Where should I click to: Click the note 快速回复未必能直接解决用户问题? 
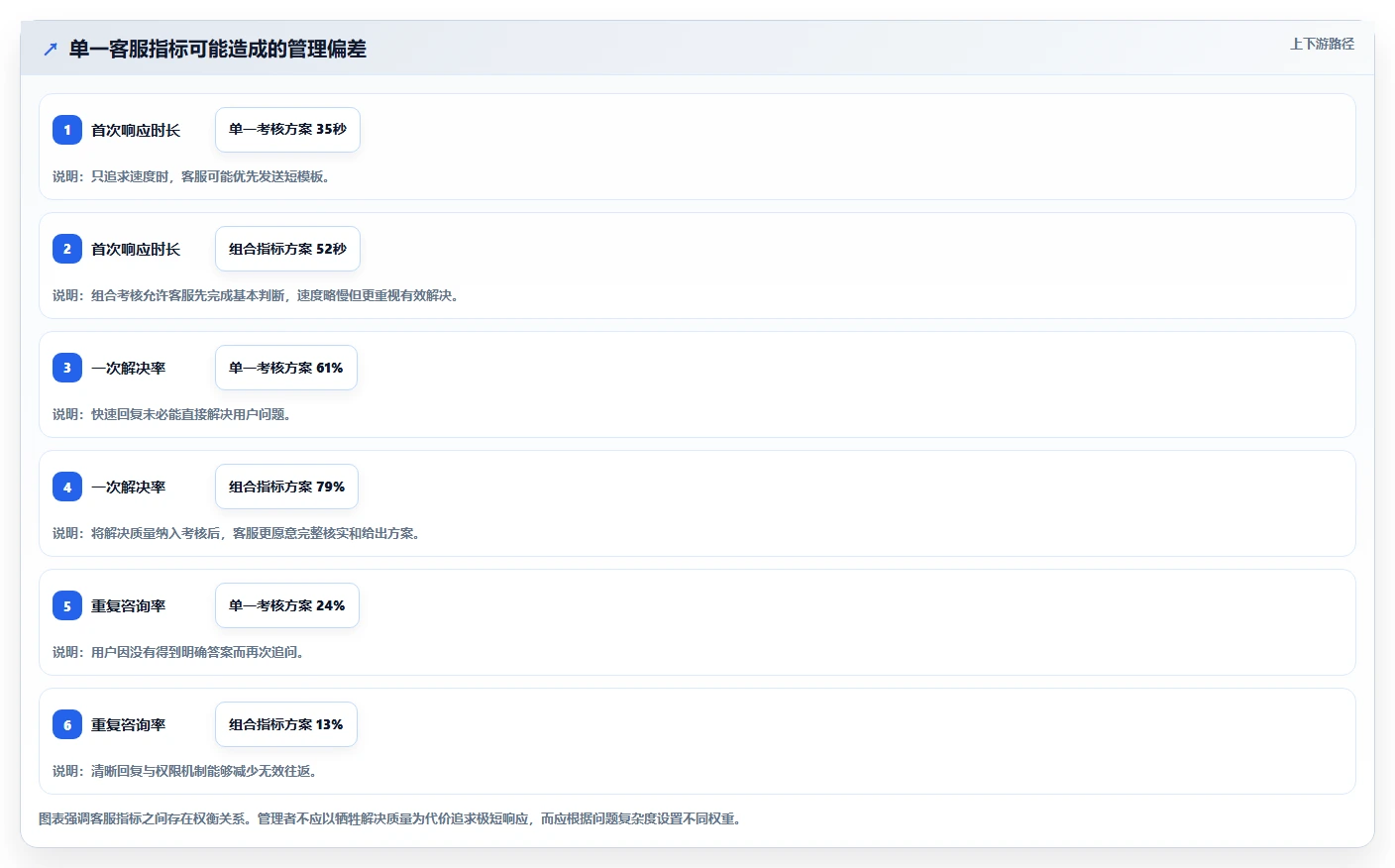171,414
